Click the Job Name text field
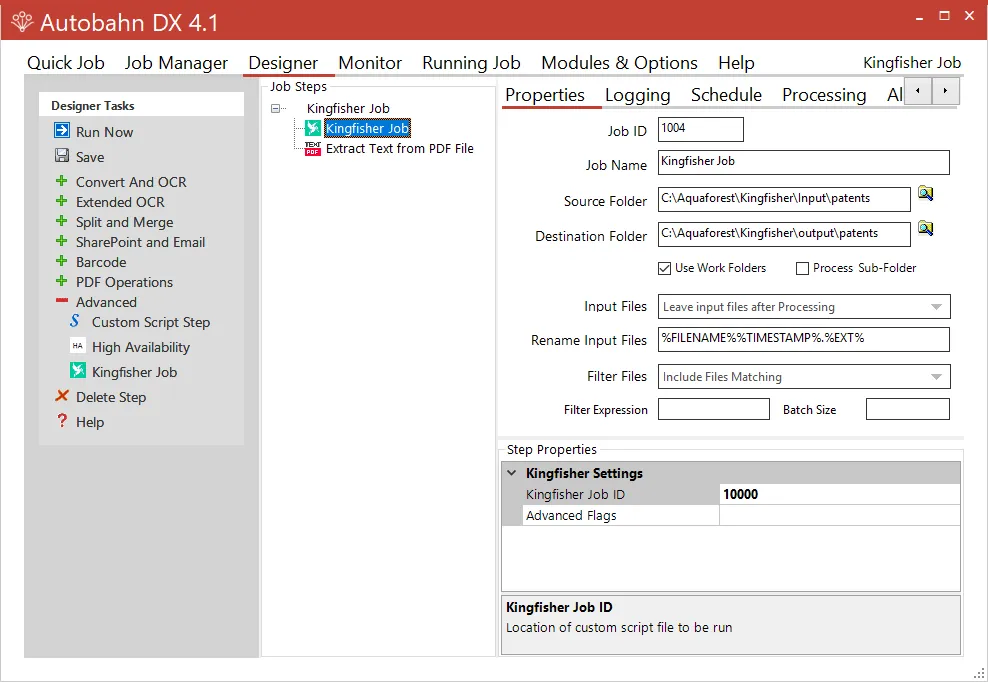Image resolution: width=988 pixels, height=682 pixels. click(x=803, y=162)
